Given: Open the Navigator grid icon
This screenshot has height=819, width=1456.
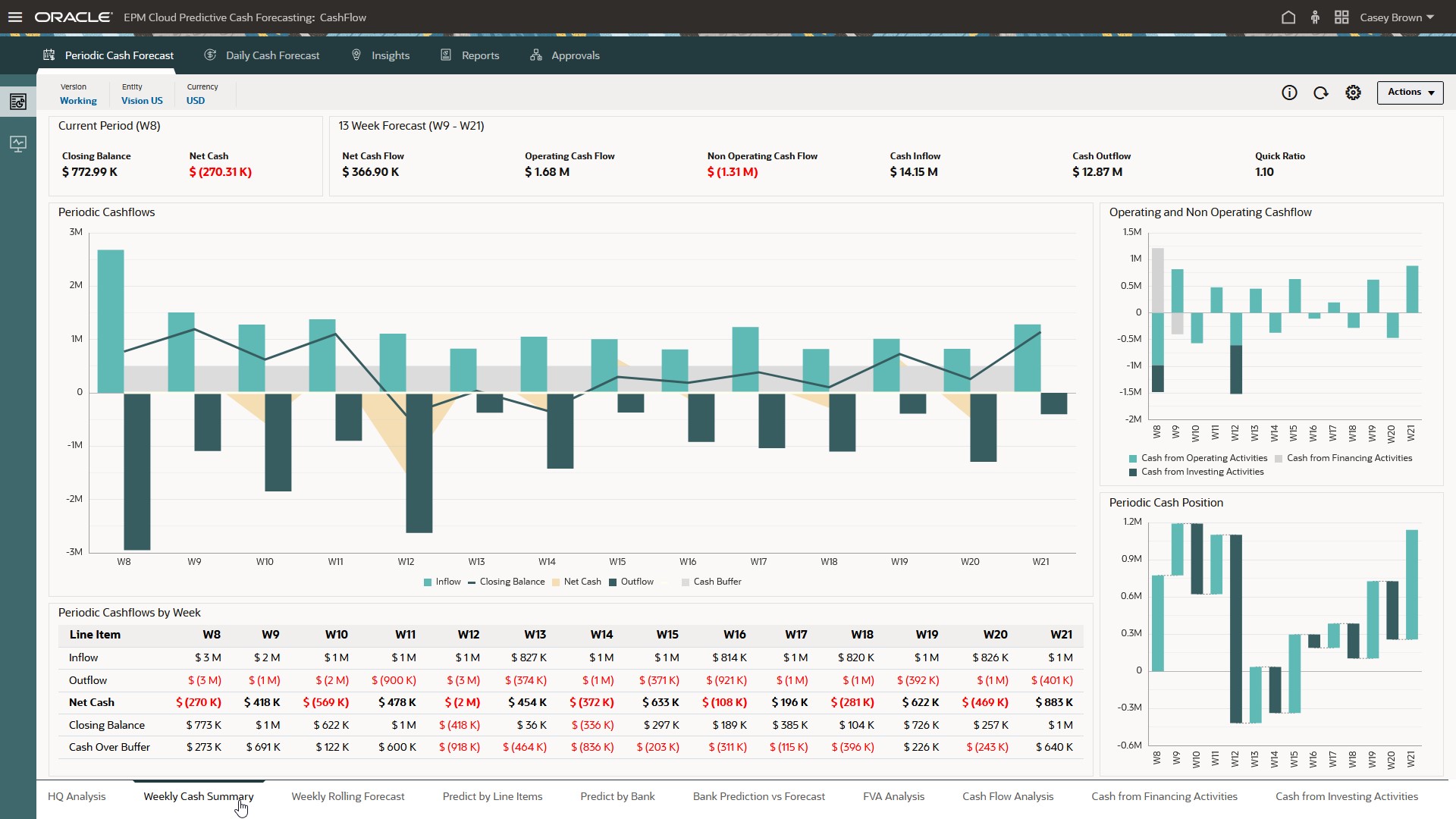Looking at the screenshot, I should pyautogui.click(x=1341, y=17).
